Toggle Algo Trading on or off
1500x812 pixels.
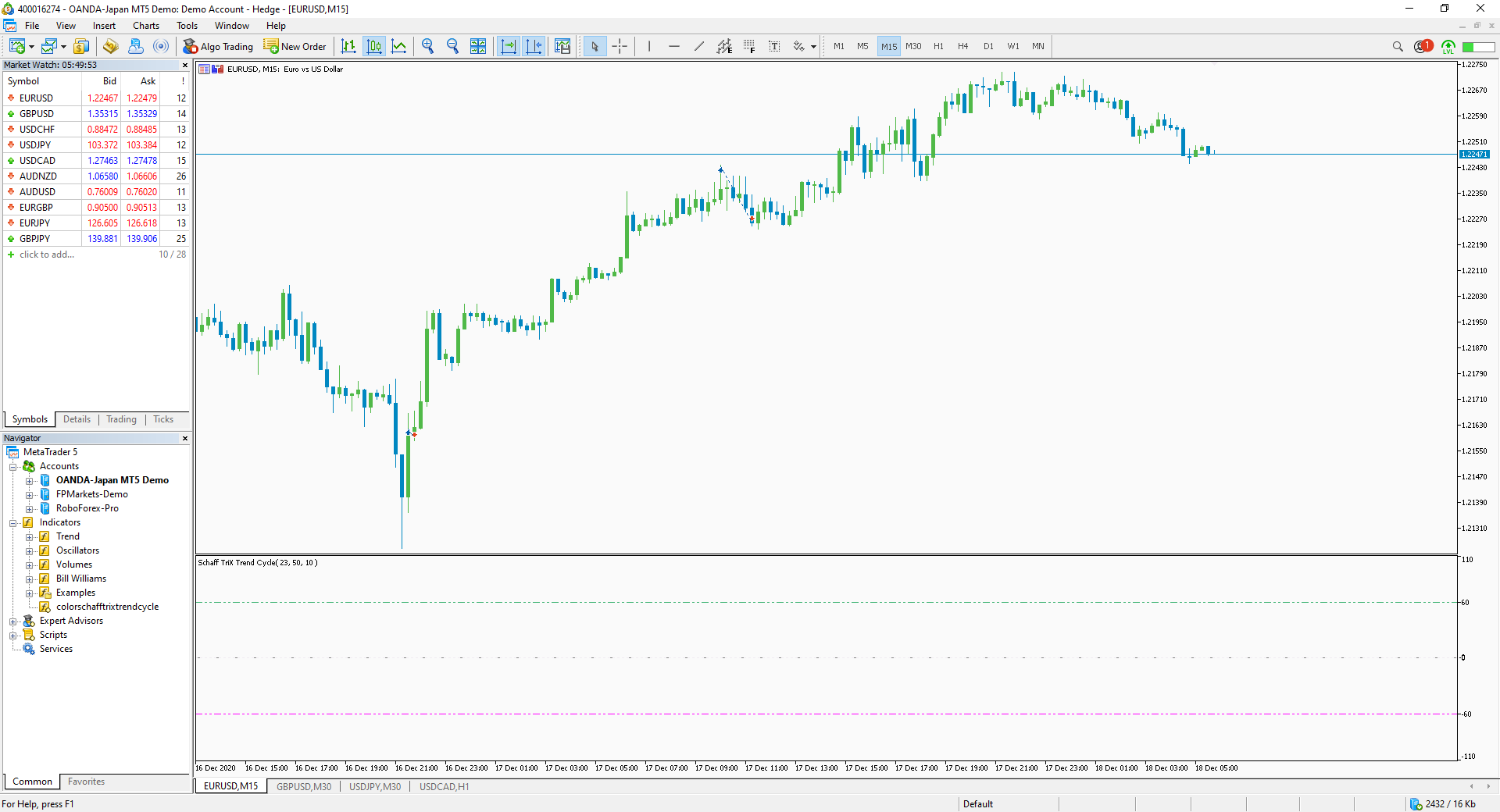coord(218,46)
